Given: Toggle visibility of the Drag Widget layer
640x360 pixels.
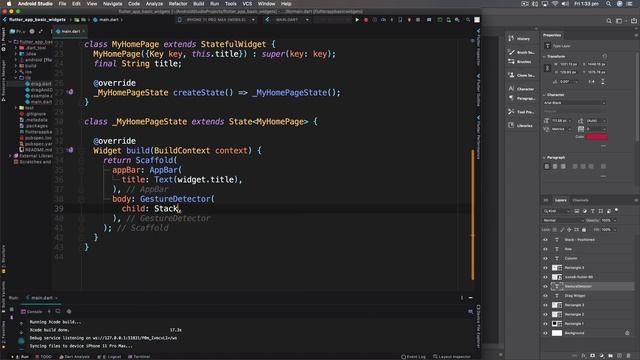Looking at the screenshot, I should 545,296.
